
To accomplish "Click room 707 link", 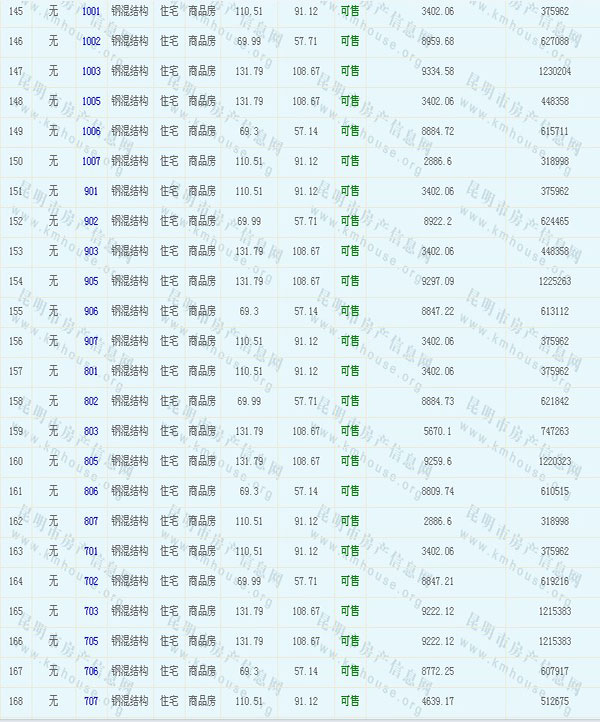I will (91, 701).
